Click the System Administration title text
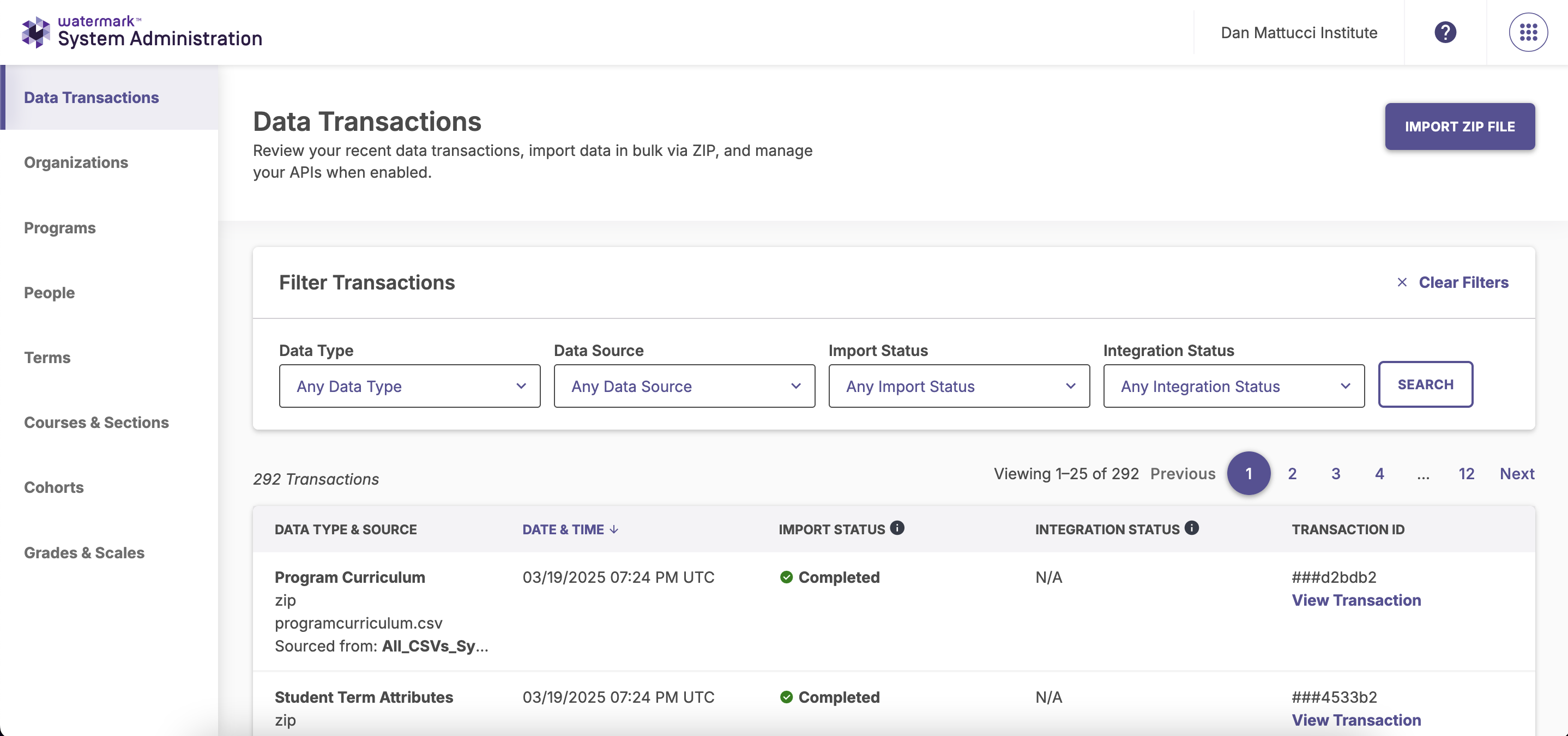This screenshot has height=736, width=1568. tap(160, 39)
